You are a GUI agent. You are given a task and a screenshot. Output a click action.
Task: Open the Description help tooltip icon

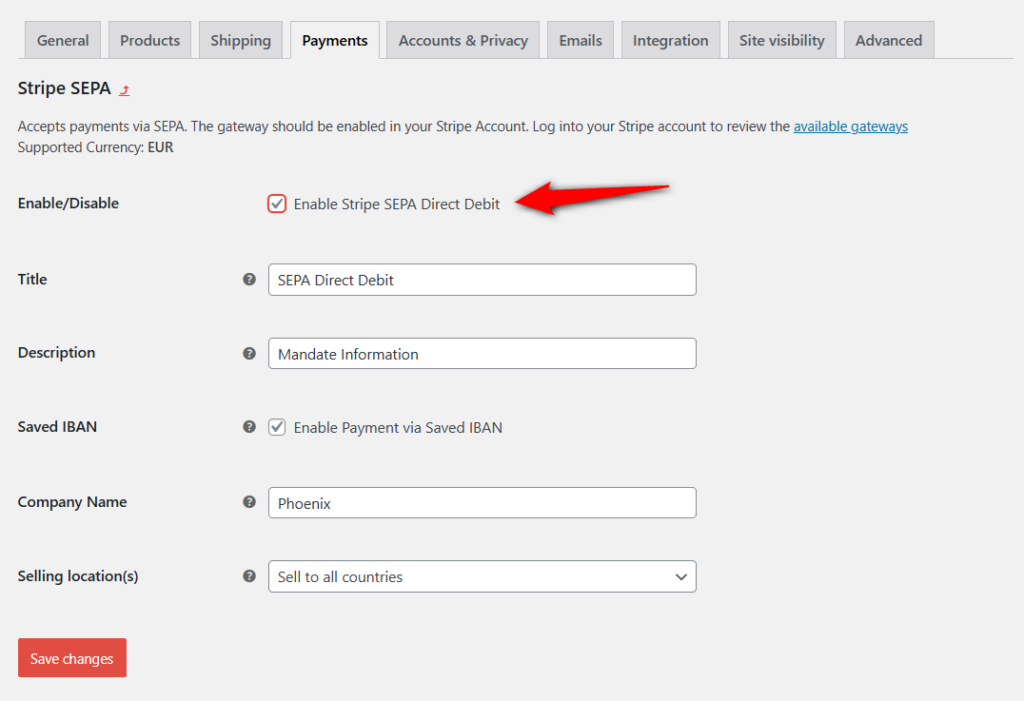point(249,353)
